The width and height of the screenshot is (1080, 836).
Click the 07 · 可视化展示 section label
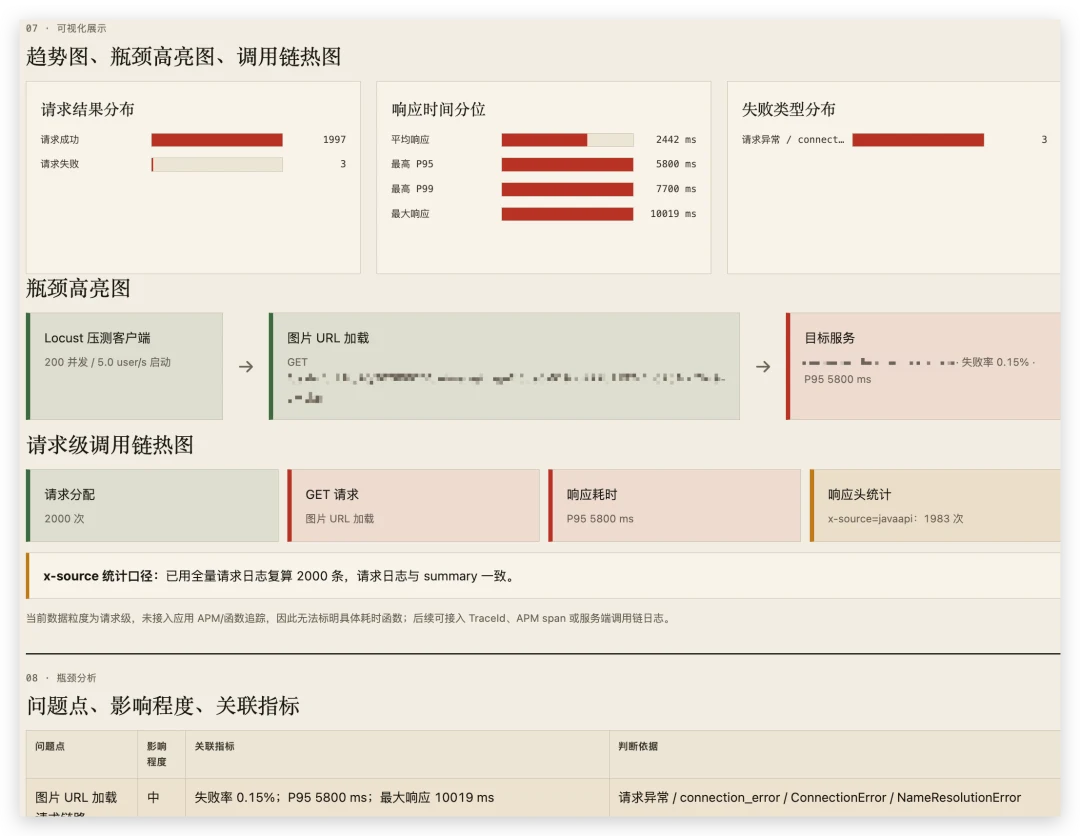pos(66,28)
